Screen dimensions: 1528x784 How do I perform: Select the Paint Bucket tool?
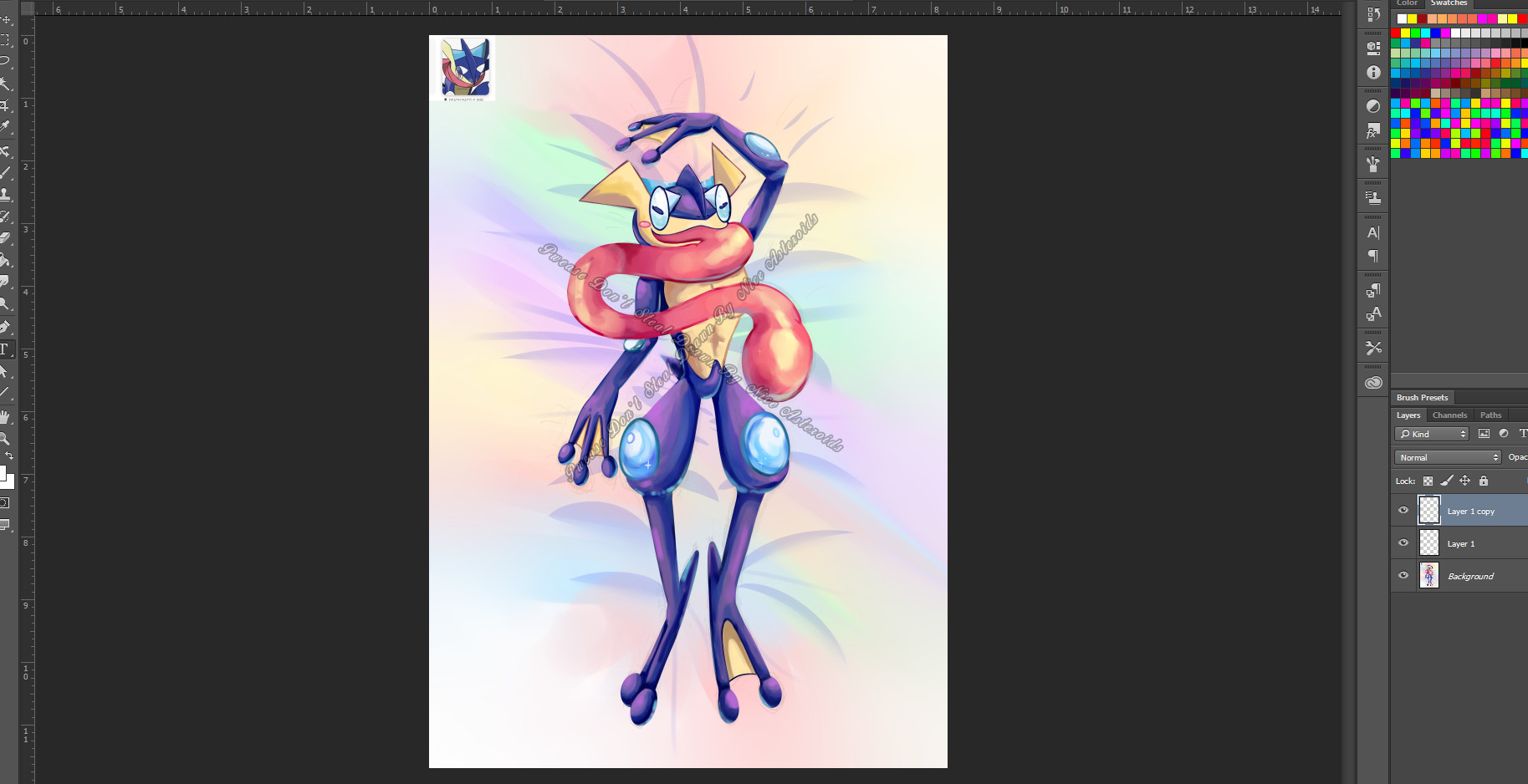click(x=5, y=260)
